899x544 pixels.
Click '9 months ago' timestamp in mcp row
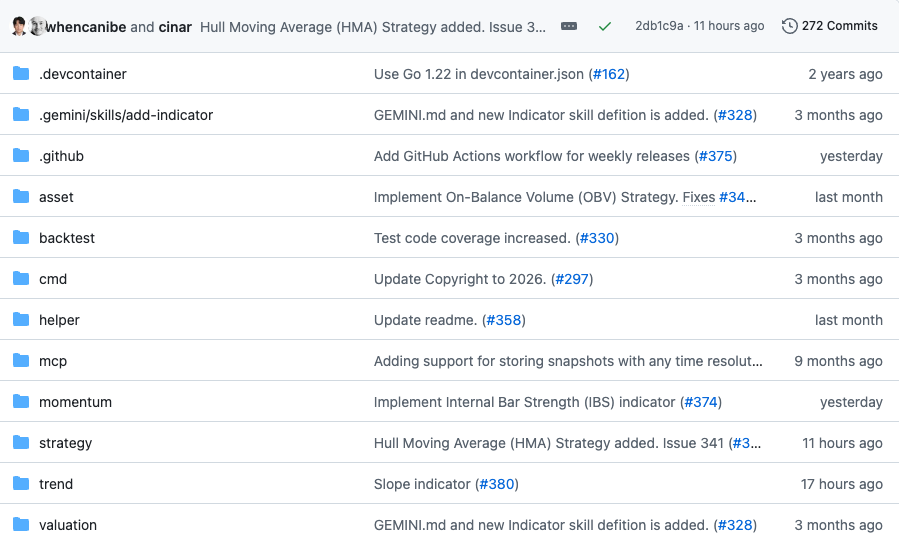click(838, 361)
